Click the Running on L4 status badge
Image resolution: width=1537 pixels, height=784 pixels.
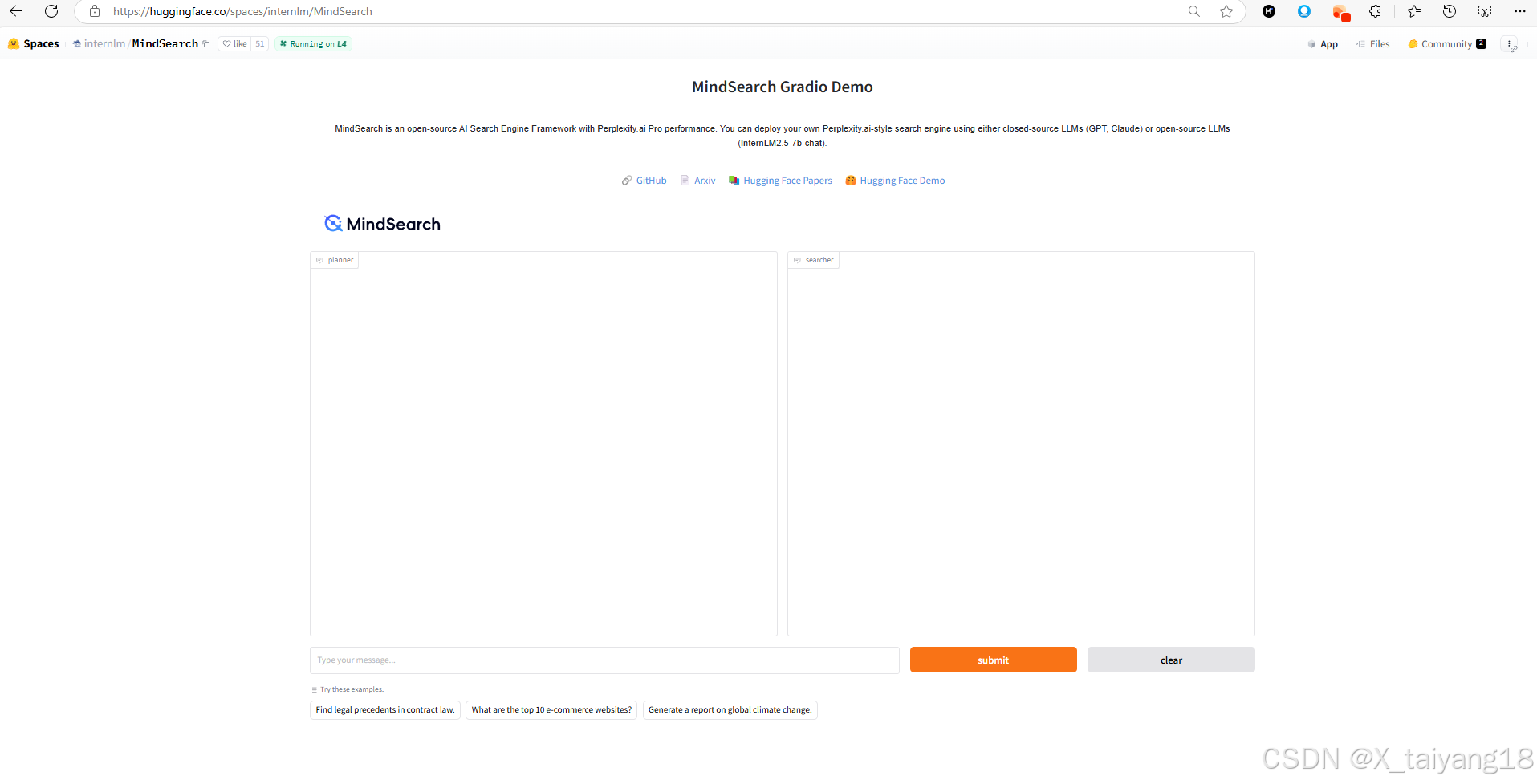pyautogui.click(x=313, y=44)
